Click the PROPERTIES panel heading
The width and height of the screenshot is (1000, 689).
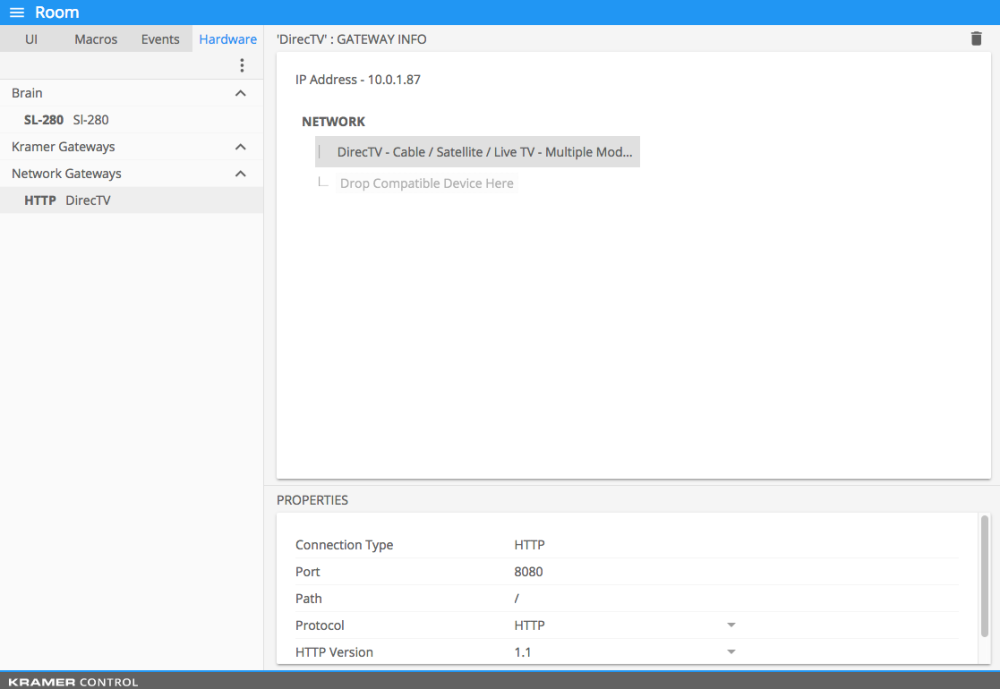pos(312,500)
